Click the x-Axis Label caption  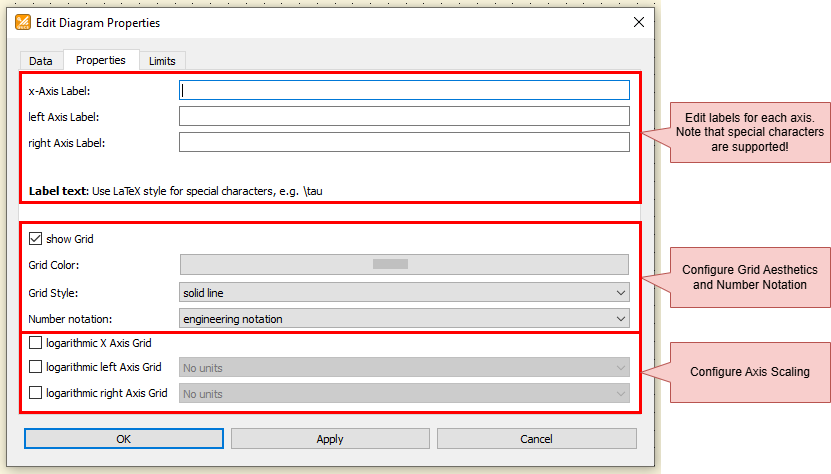[59, 91]
